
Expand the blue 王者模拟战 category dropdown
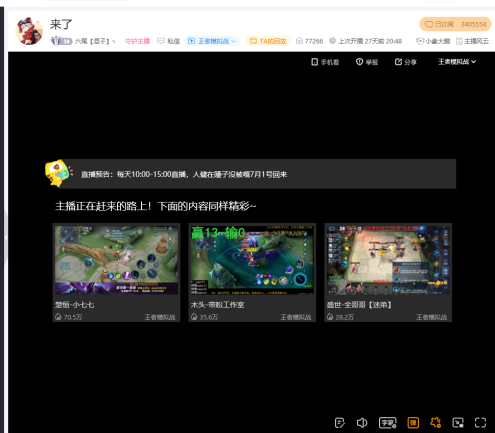click(x=212, y=41)
